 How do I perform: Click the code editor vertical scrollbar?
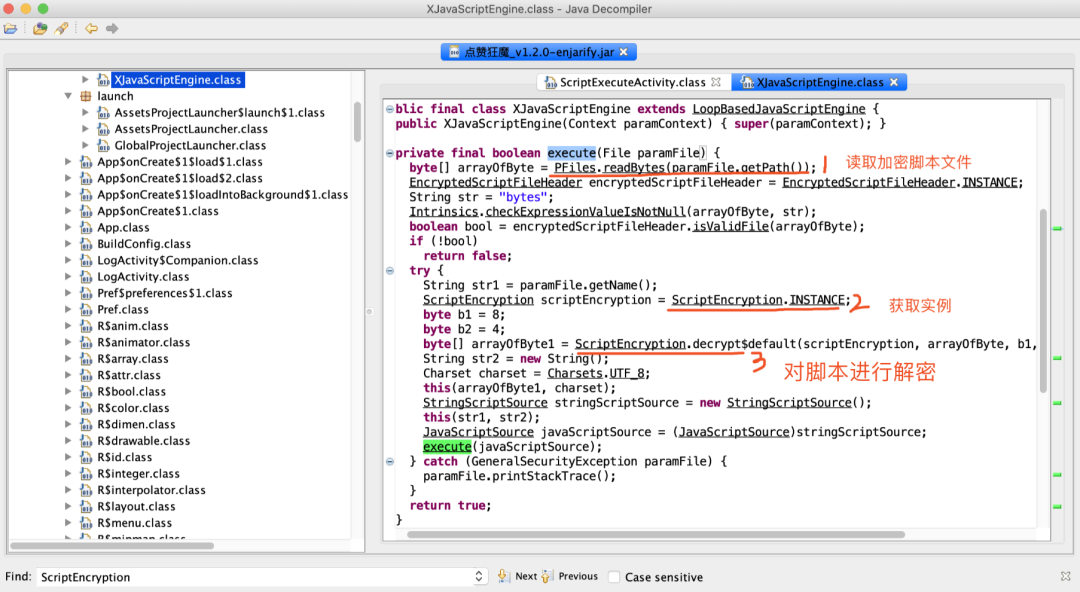[1043, 300]
